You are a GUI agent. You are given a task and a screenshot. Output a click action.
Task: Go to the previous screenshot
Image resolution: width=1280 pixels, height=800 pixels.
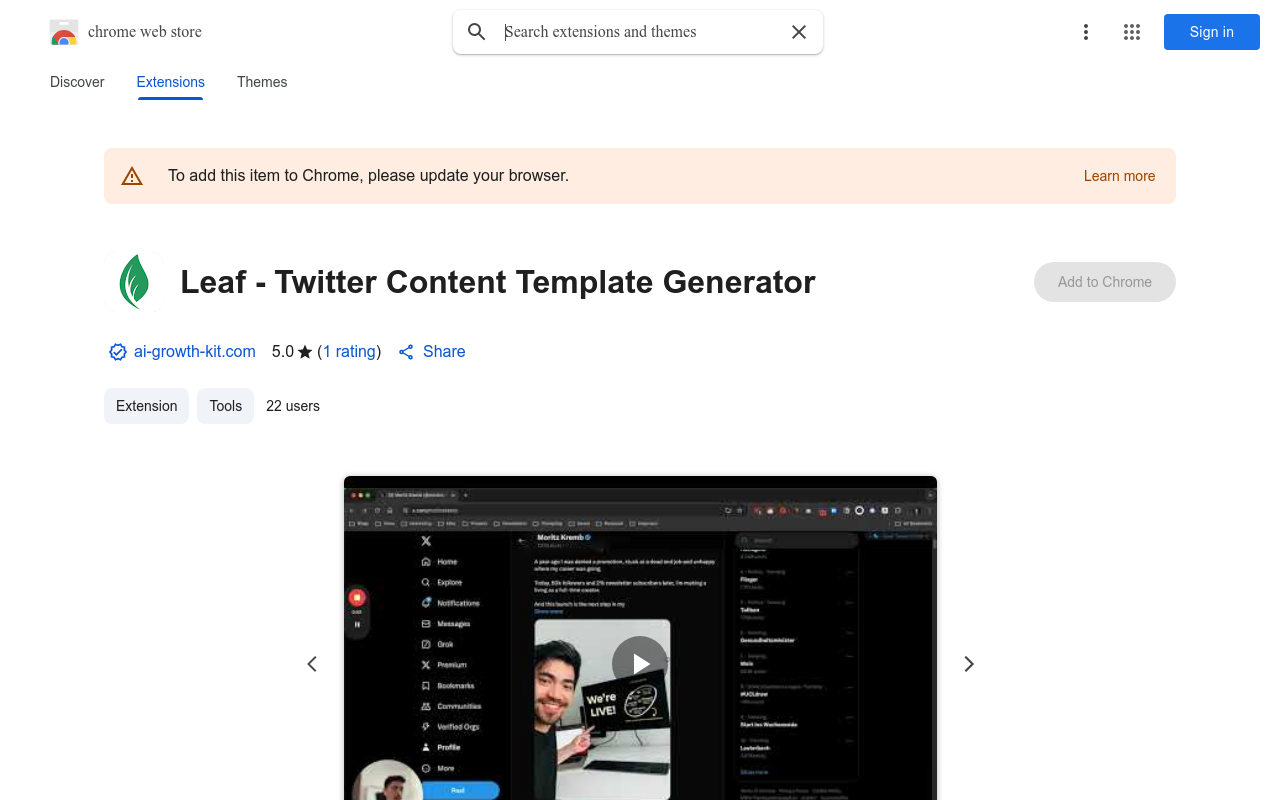coord(312,664)
